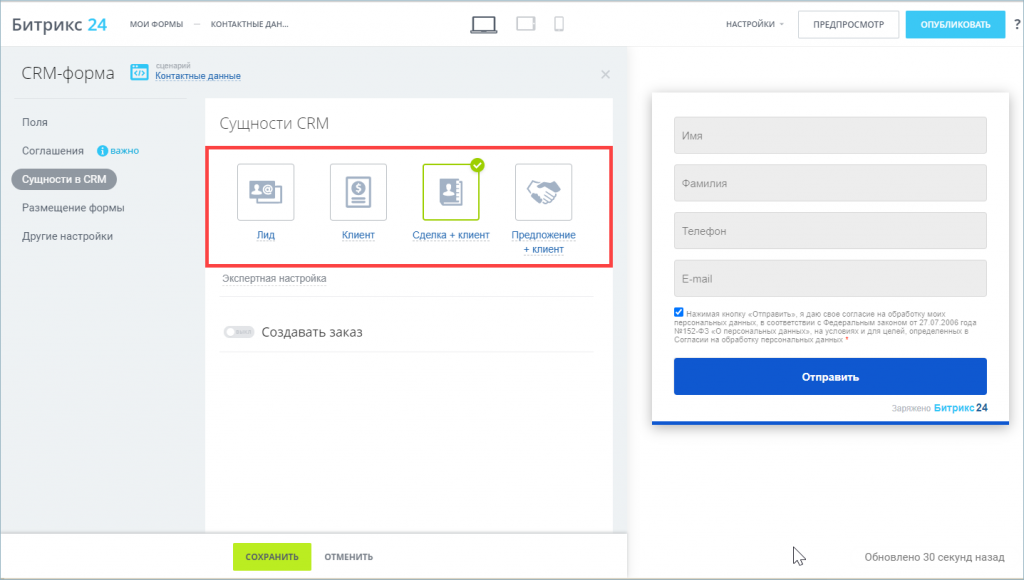Click the consent agreement text
Screen dimensions: 1024x580
coord(827,327)
